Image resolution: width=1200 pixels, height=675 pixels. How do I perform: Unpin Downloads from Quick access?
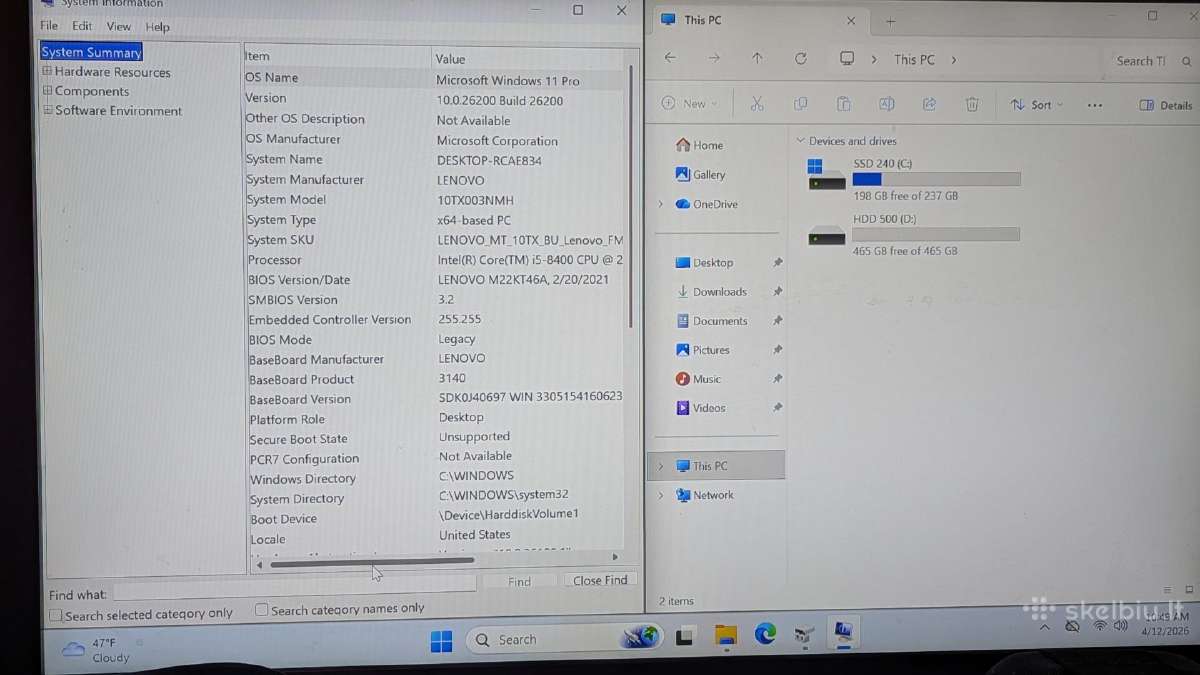tap(777, 292)
